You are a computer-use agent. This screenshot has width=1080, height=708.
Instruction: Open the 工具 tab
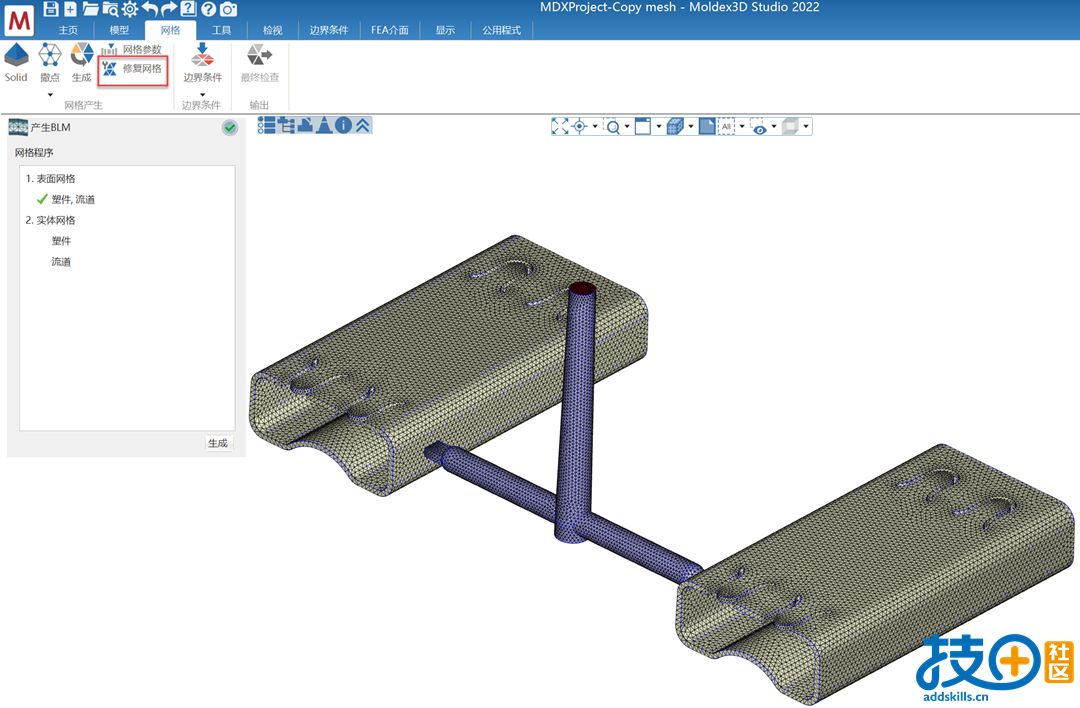(x=221, y=30)
